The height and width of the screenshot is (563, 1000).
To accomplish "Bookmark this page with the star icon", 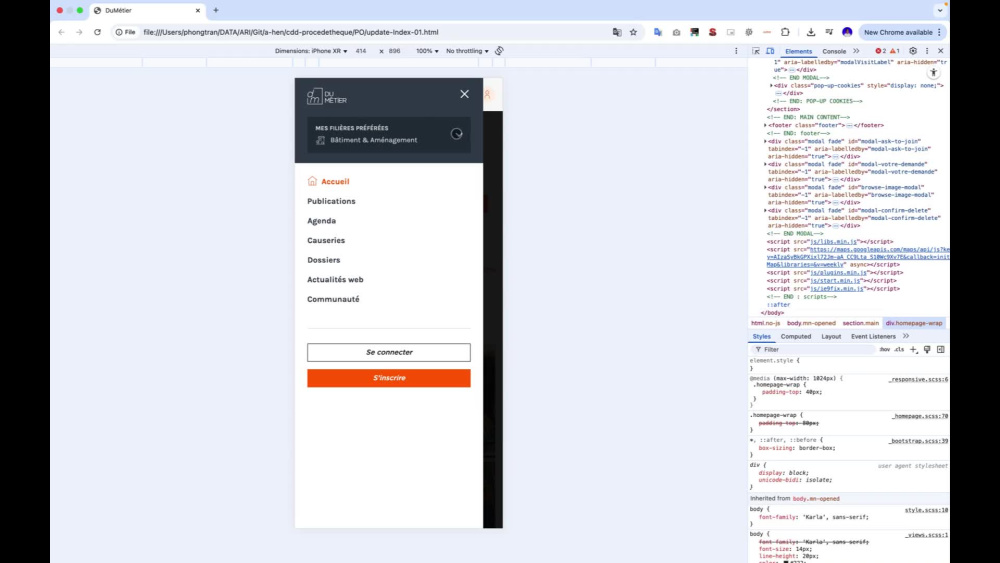I will 633,32.
